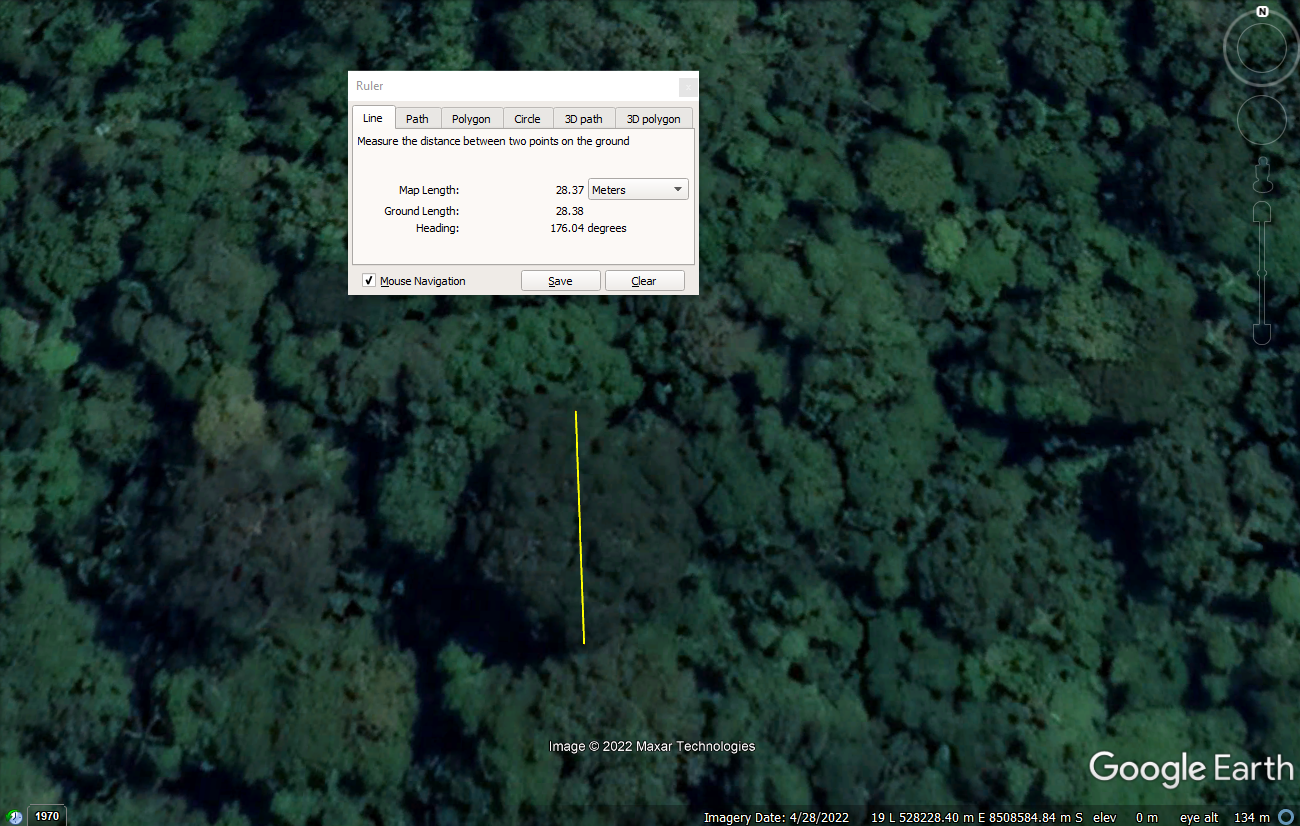Toggle the Mouse Navigation checkbox
1300x826 pixels.
click(369, 281)
